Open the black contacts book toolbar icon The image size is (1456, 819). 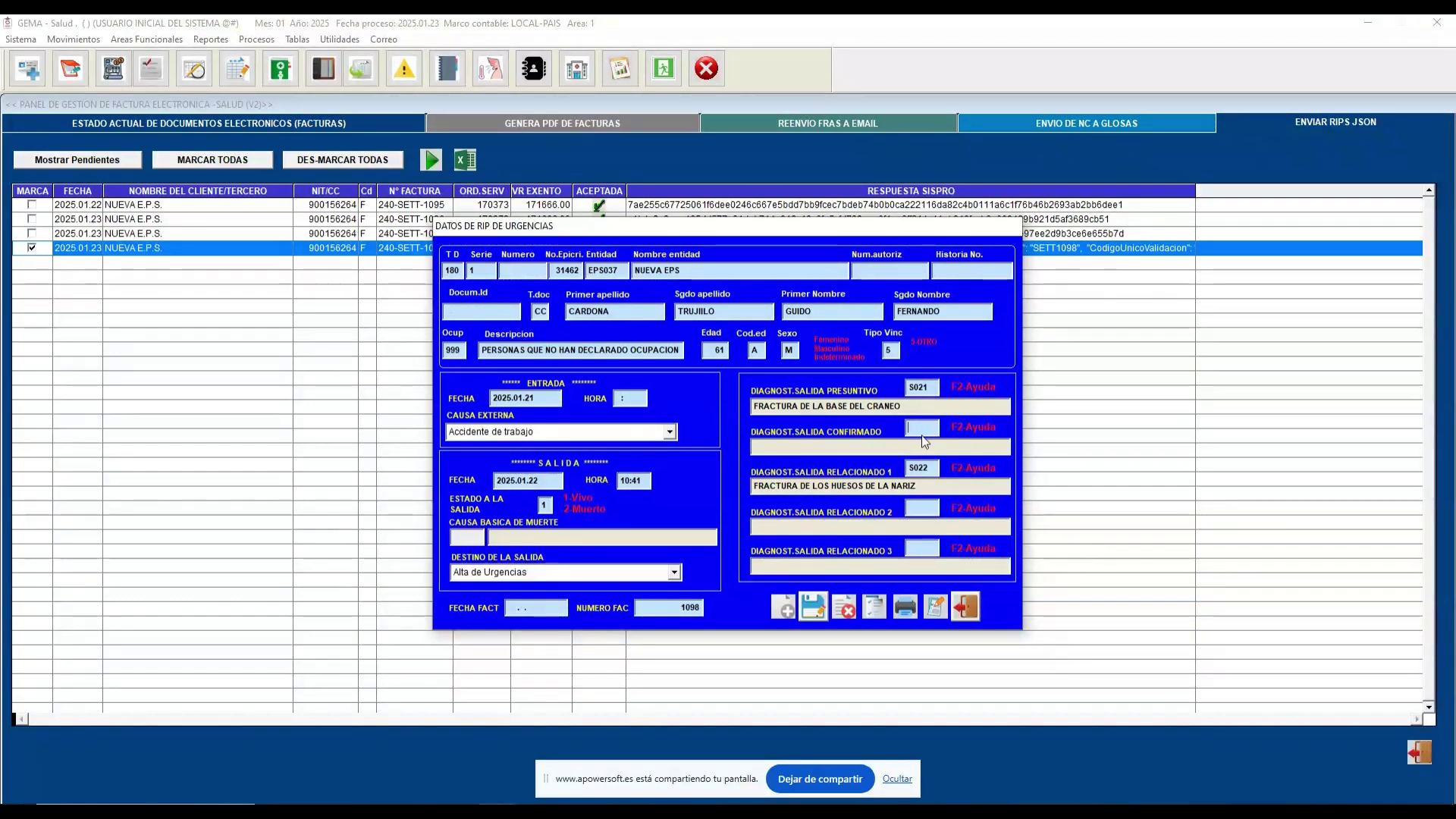tap(534, 69)
